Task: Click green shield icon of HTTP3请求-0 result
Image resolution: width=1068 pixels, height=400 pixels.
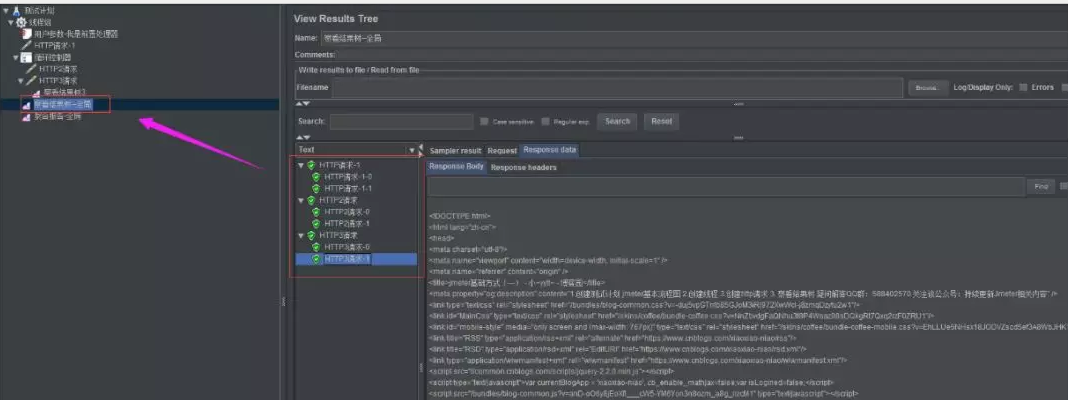Action: click(316, 247)
